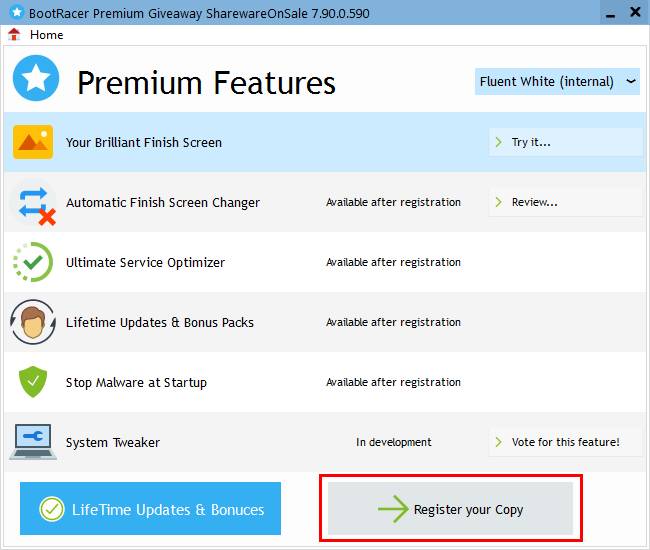Select the Your Brilliant Finish Screen row

coord(325,142)
